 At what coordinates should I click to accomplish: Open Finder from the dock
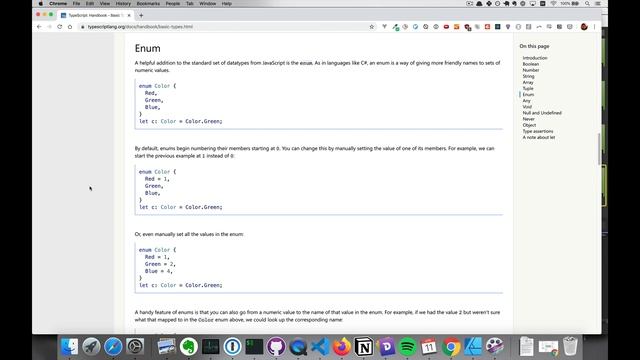pyautogui.click(x=69, y=347)
